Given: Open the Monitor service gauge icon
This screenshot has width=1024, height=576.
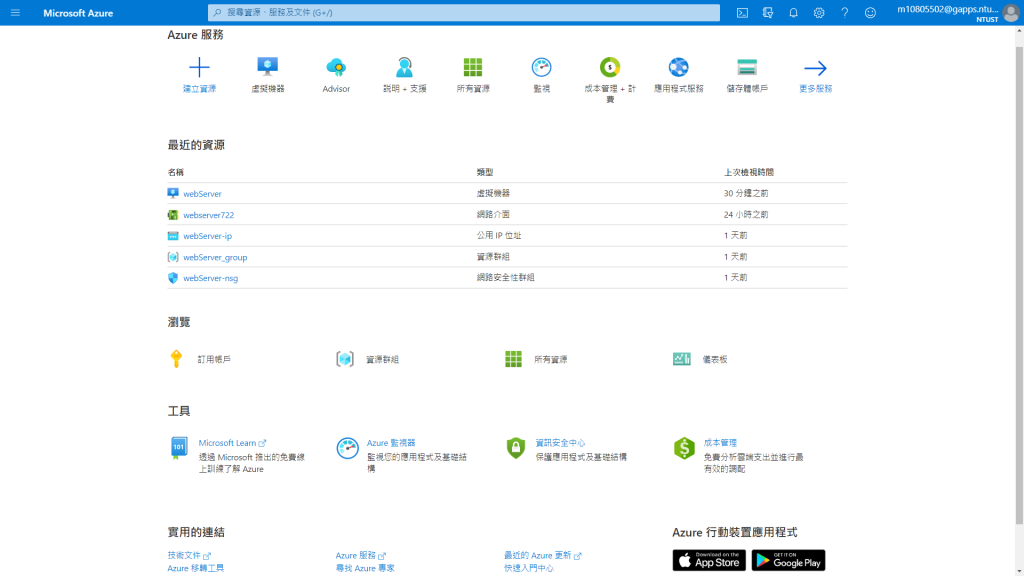Looking at the screenshot, I should point(541,67).
